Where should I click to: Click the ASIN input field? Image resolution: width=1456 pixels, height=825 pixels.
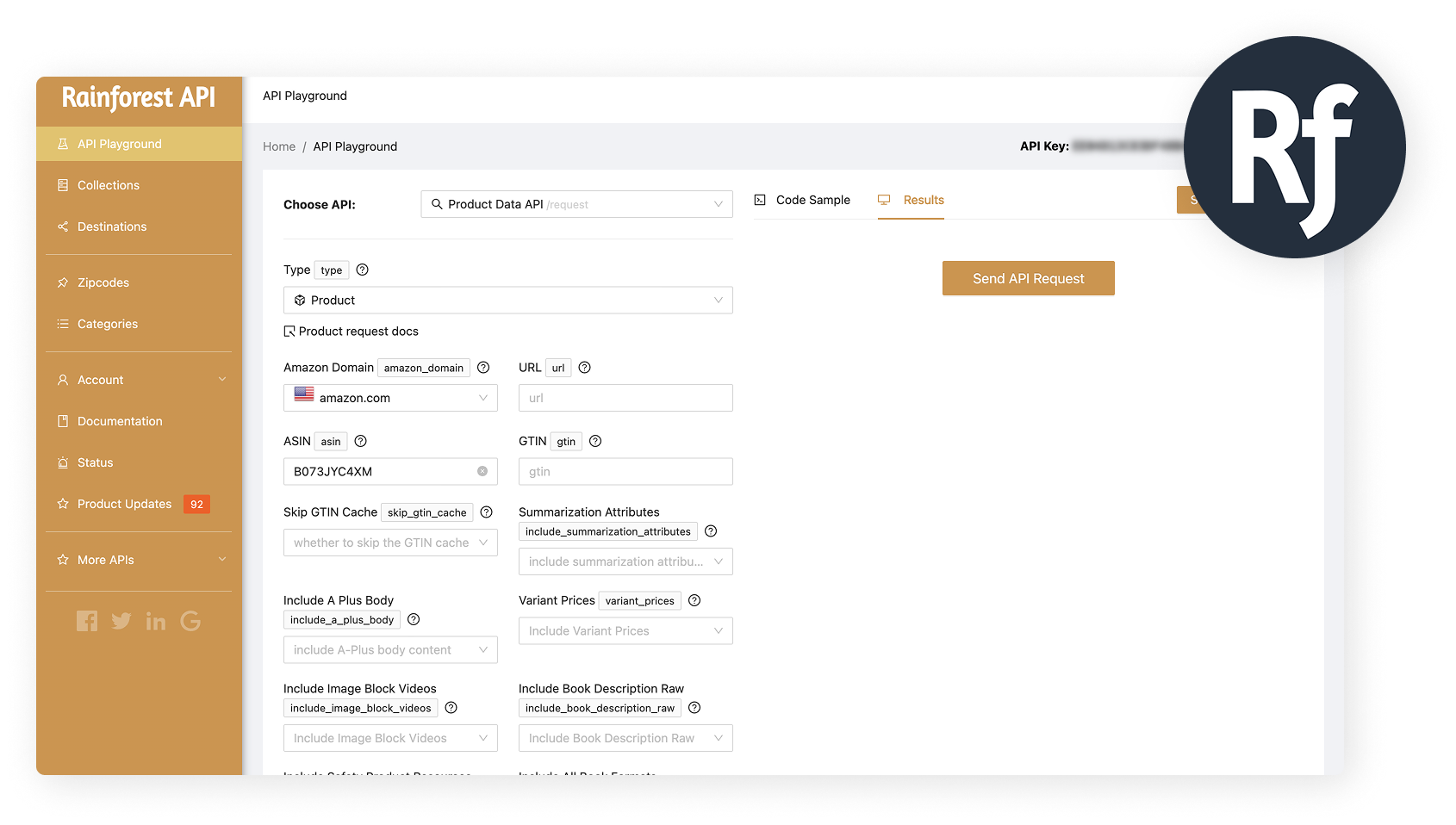pyautogui.click(x=390, y=471)
